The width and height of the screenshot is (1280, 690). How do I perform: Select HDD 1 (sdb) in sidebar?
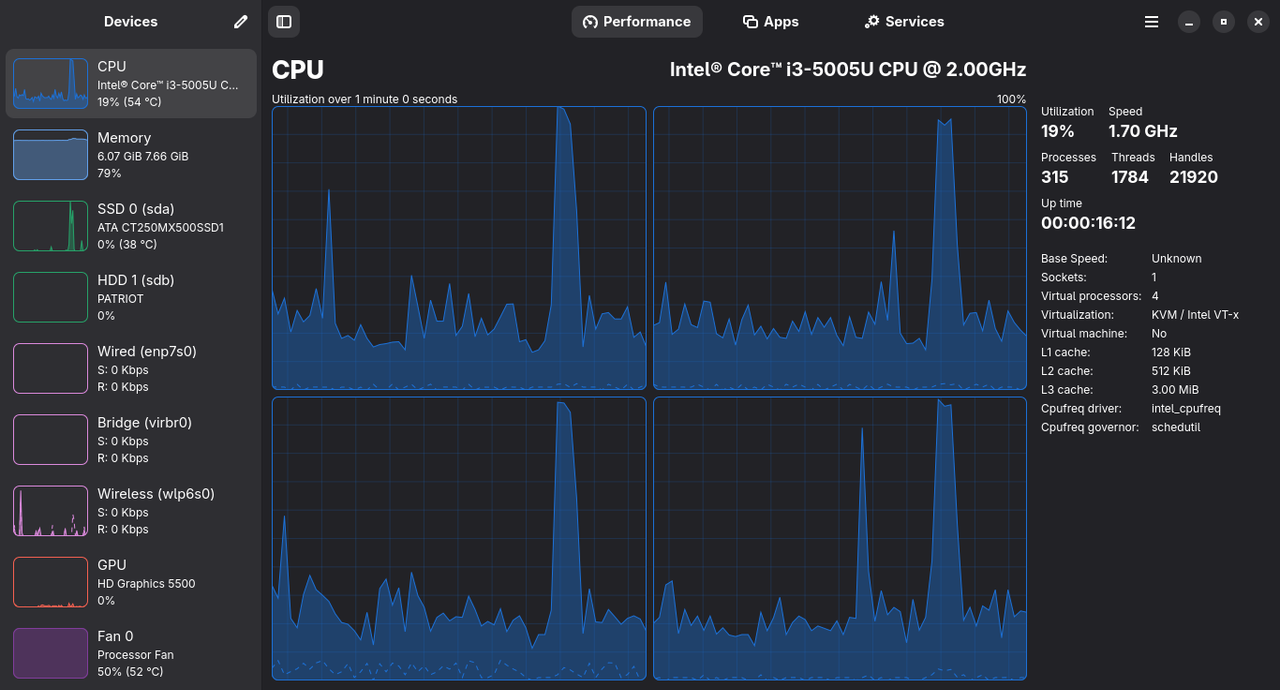tap(131, 297)
